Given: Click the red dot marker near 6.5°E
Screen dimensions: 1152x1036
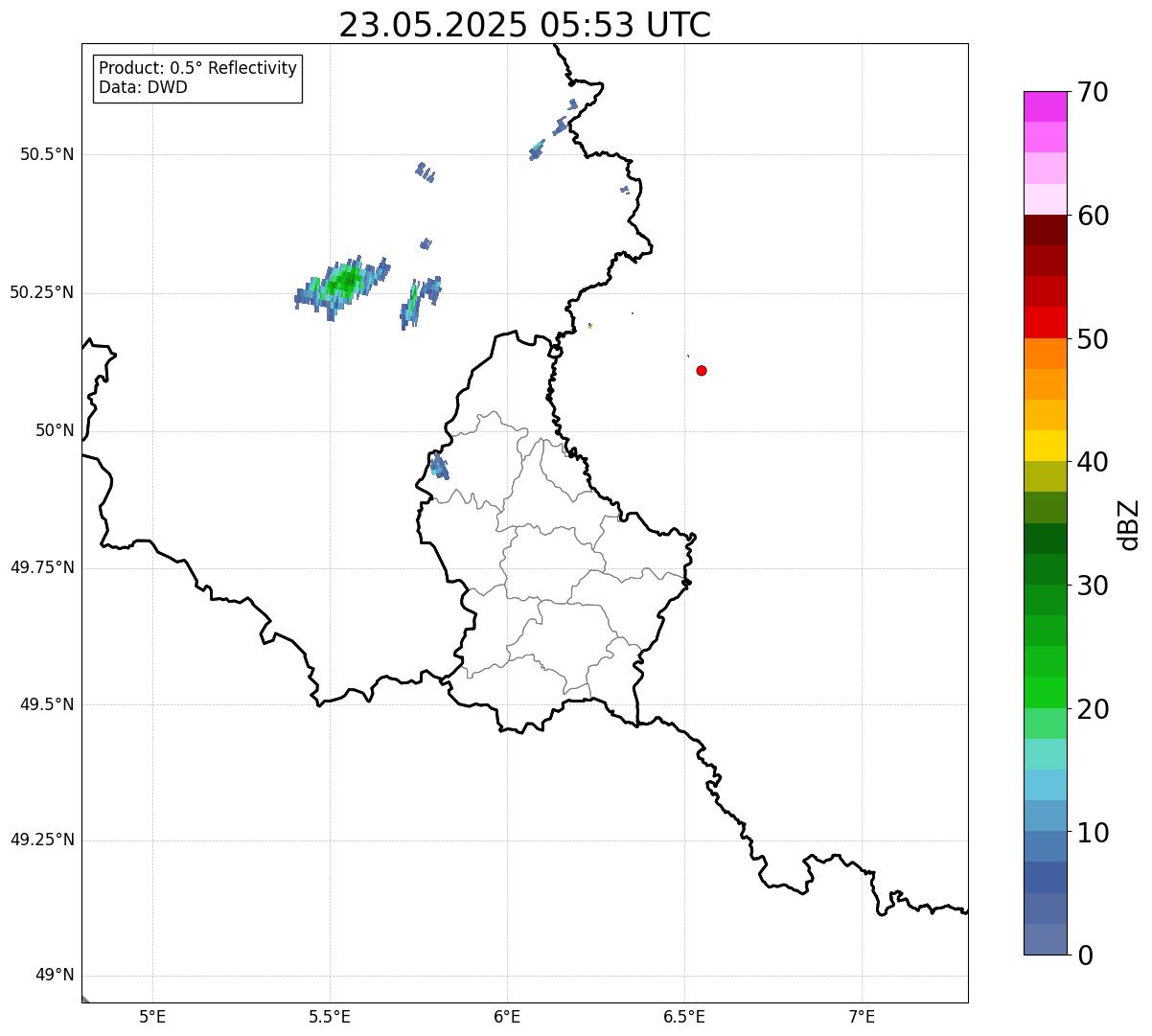Looking at the screenshot, I should [x=702, y=370].
